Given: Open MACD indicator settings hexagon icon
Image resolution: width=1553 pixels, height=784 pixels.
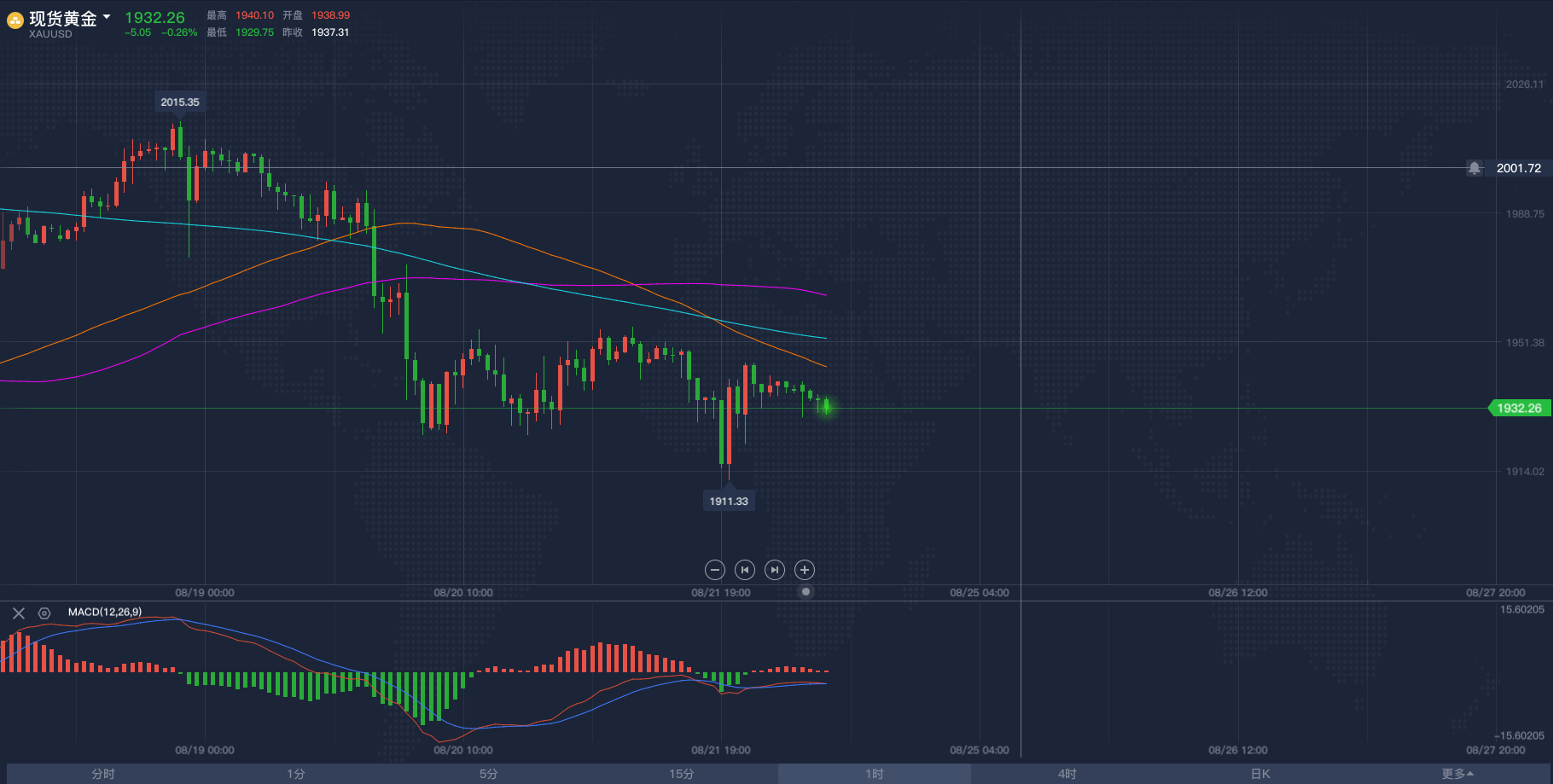Looking at the screenshot, I should [44, 613].
